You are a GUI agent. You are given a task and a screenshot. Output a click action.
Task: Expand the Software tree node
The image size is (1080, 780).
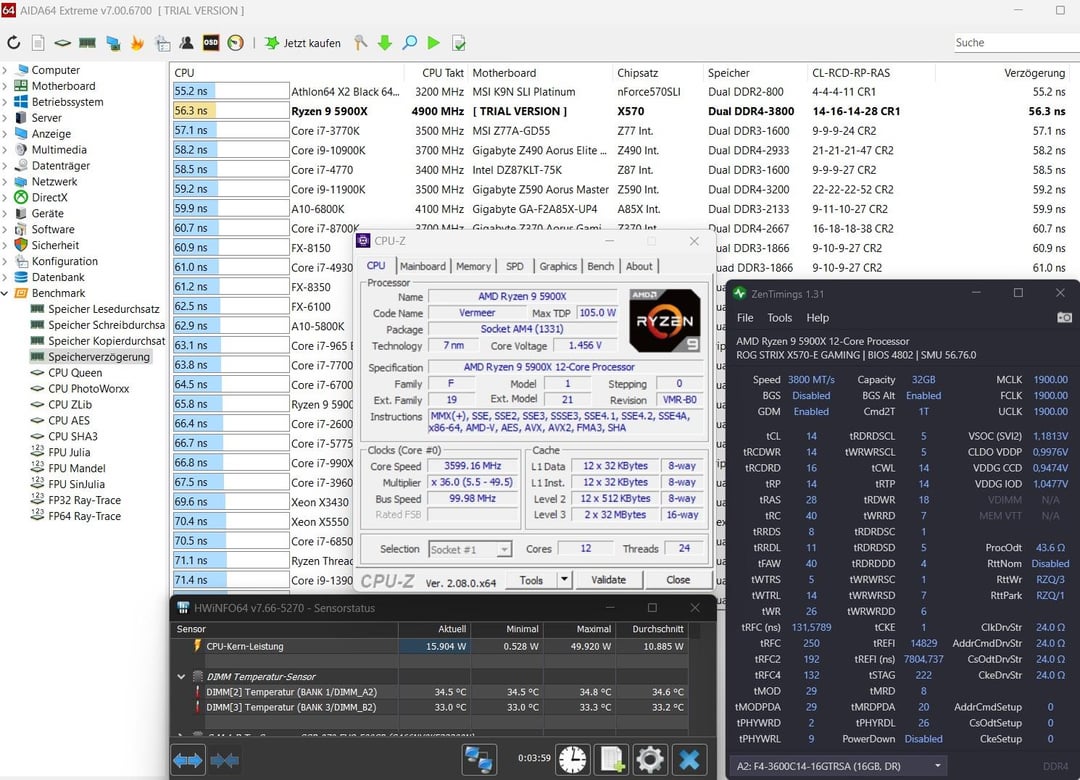5,229
